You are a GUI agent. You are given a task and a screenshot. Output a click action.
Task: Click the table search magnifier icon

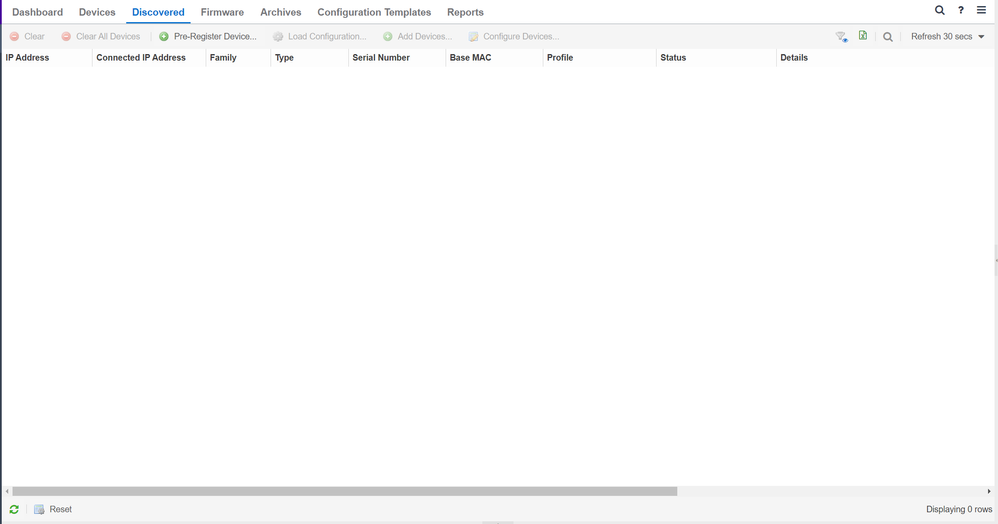(x=887, y=37)
